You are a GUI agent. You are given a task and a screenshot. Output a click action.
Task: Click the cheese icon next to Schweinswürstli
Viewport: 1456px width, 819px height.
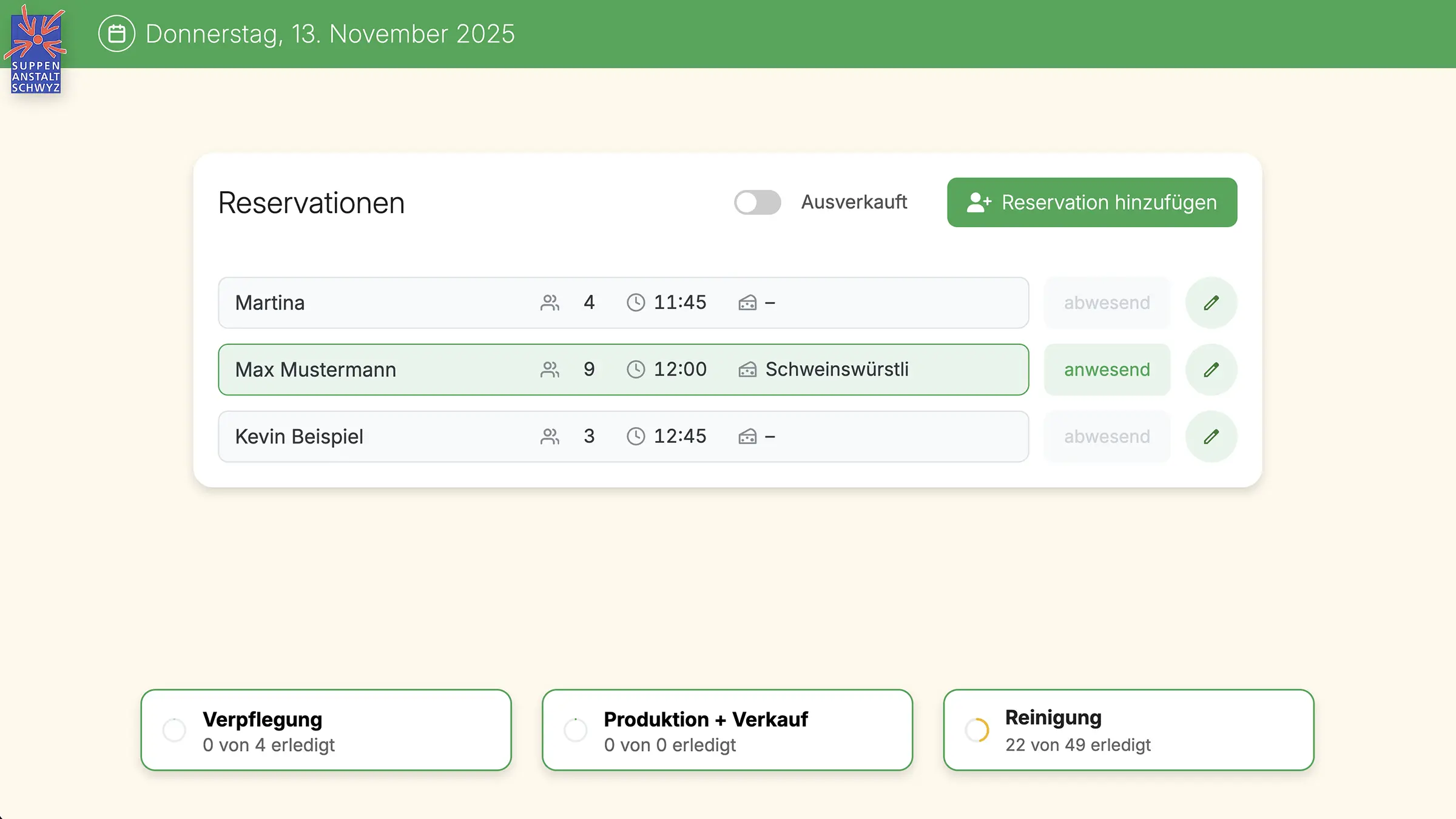tap(747, 369)
